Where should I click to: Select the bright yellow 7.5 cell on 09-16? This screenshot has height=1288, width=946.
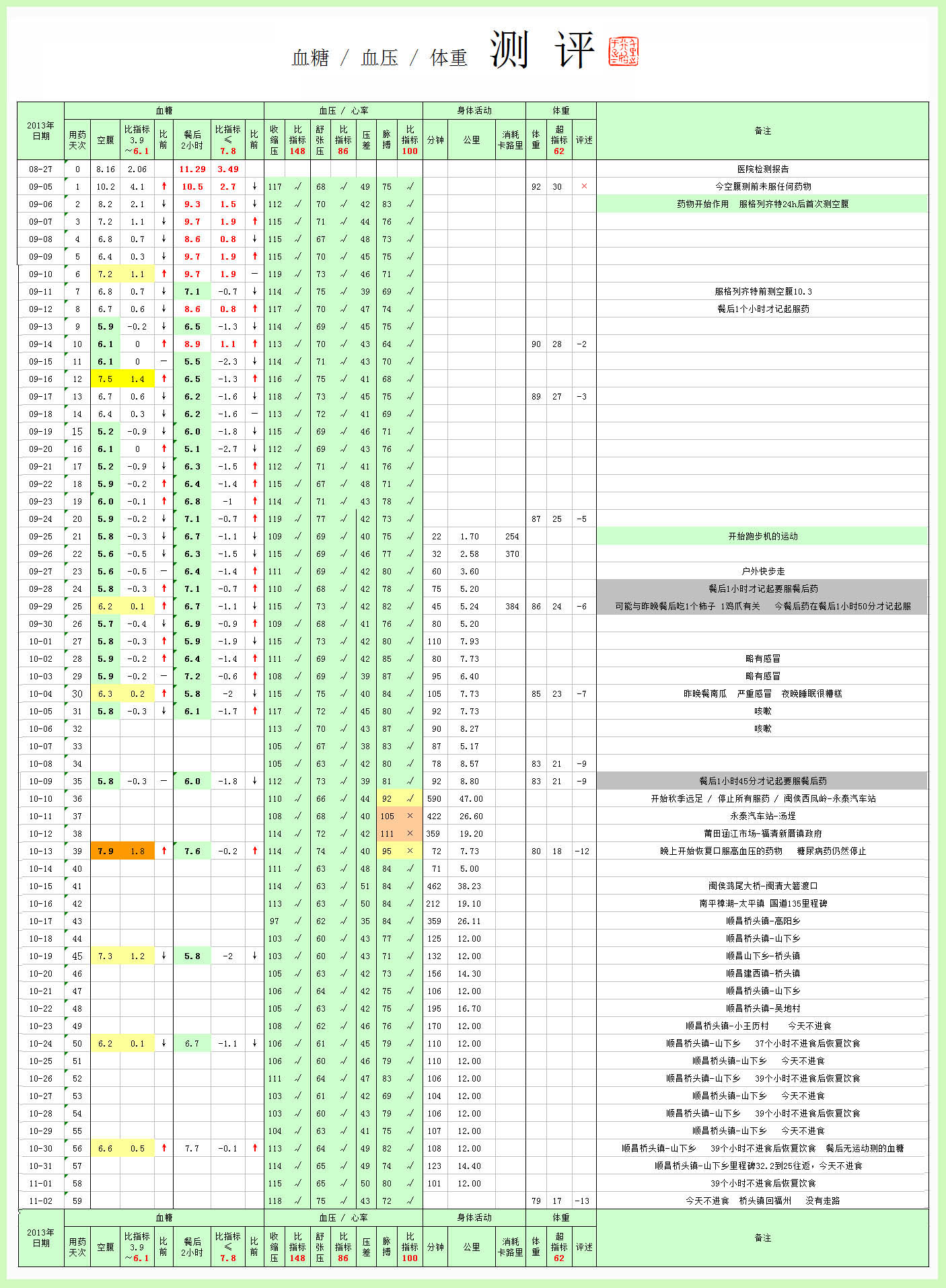coord(106,379)
